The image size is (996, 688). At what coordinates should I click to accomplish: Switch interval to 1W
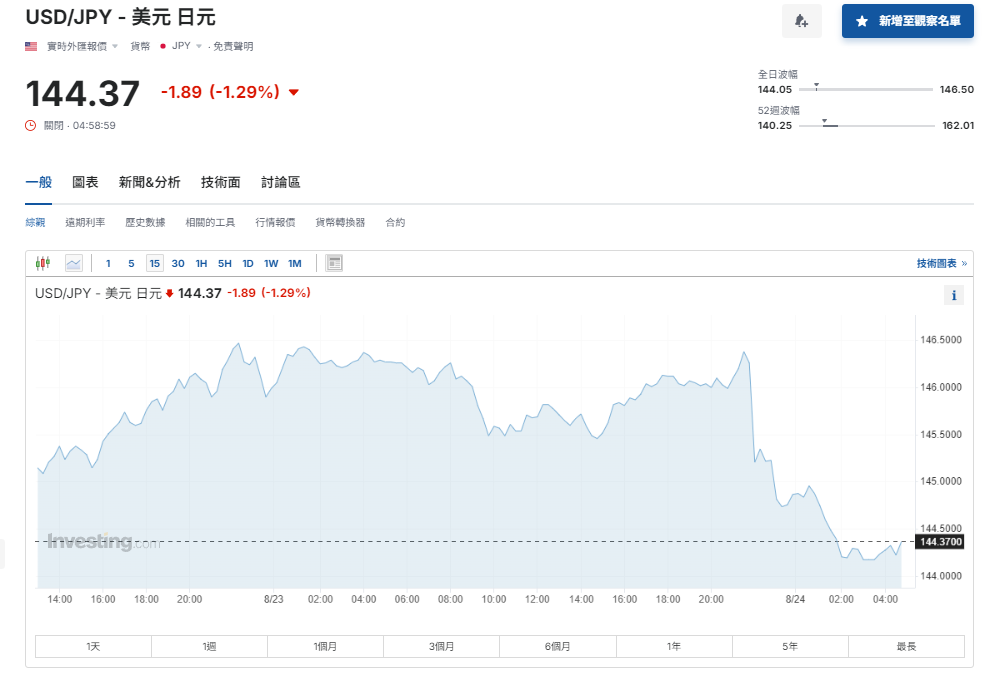click(x=271, y=263)
